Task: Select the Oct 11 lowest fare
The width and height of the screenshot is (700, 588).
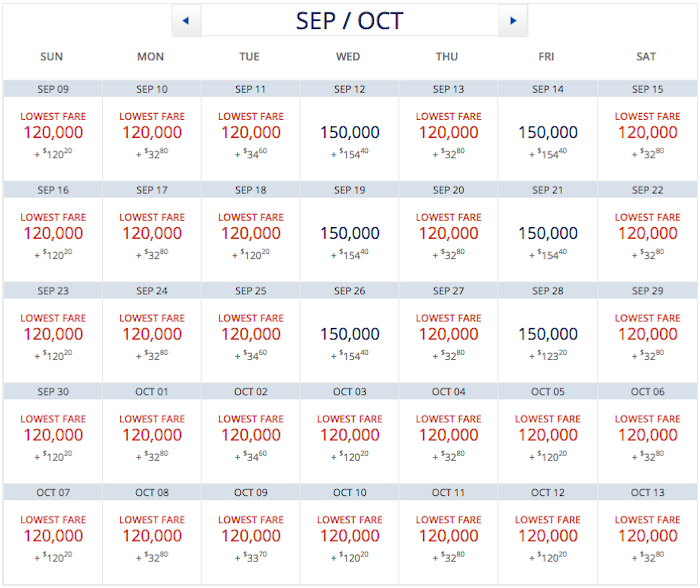Action: (x=448, y=537)
